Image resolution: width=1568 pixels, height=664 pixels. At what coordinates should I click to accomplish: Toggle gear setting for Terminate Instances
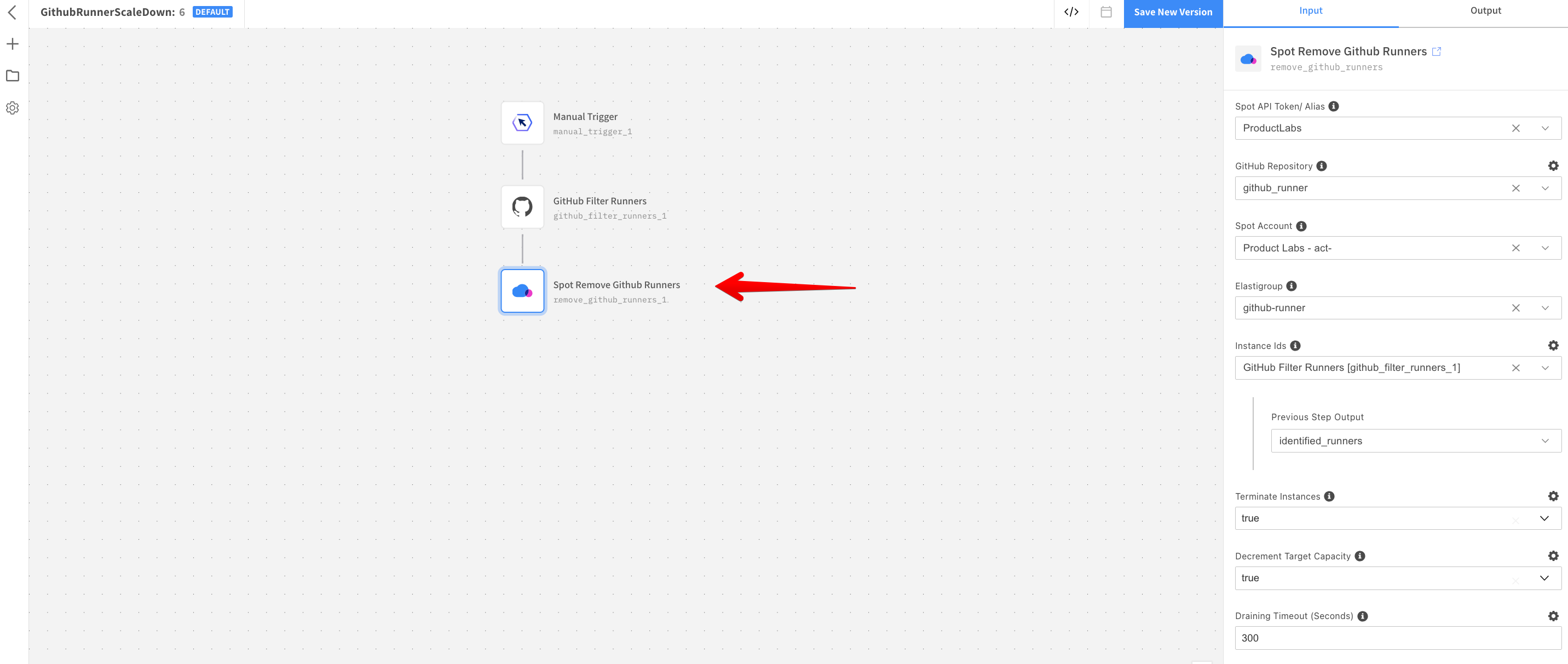pos(1553,496)
